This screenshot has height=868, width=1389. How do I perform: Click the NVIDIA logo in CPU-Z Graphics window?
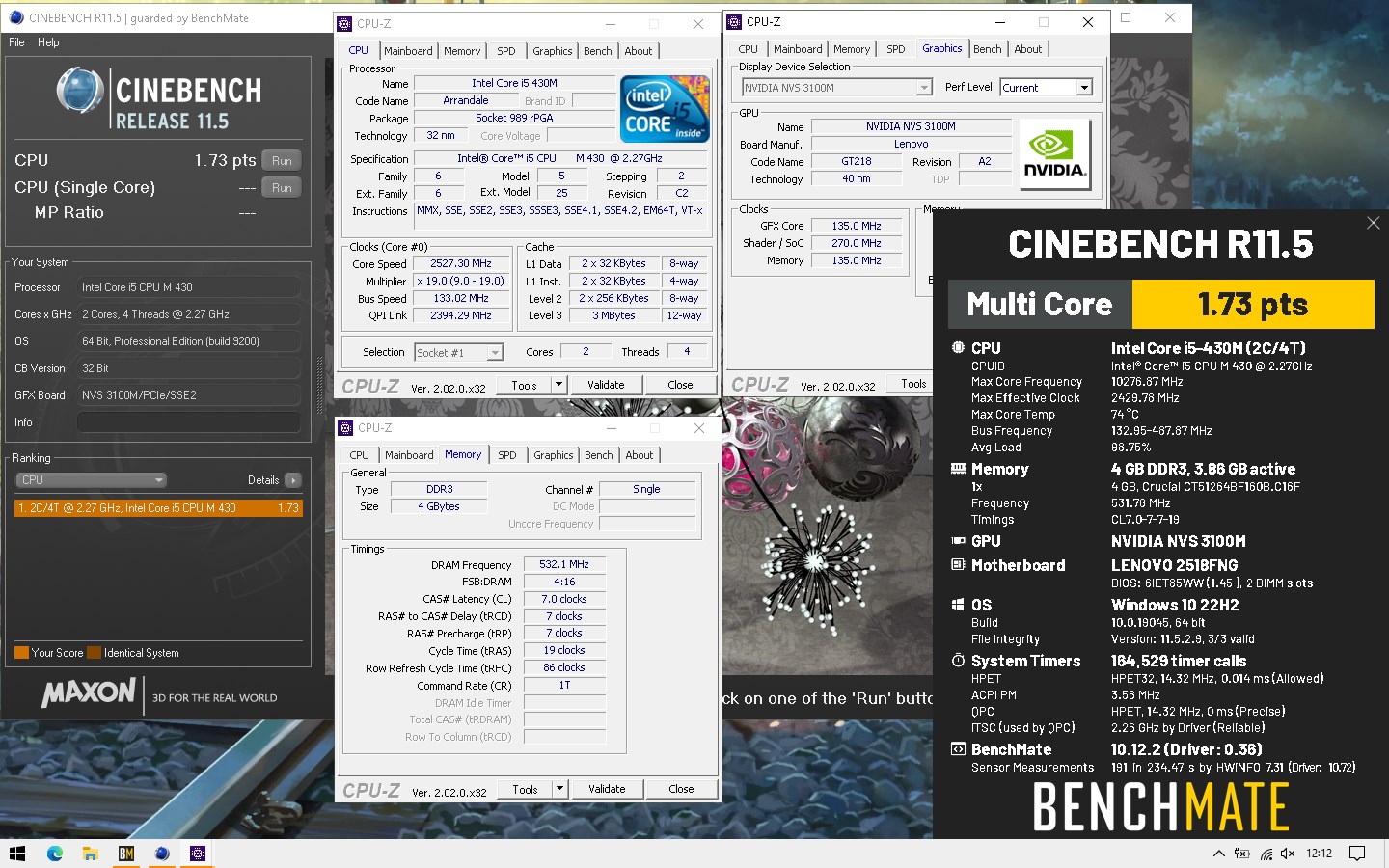pos(1054,154)
